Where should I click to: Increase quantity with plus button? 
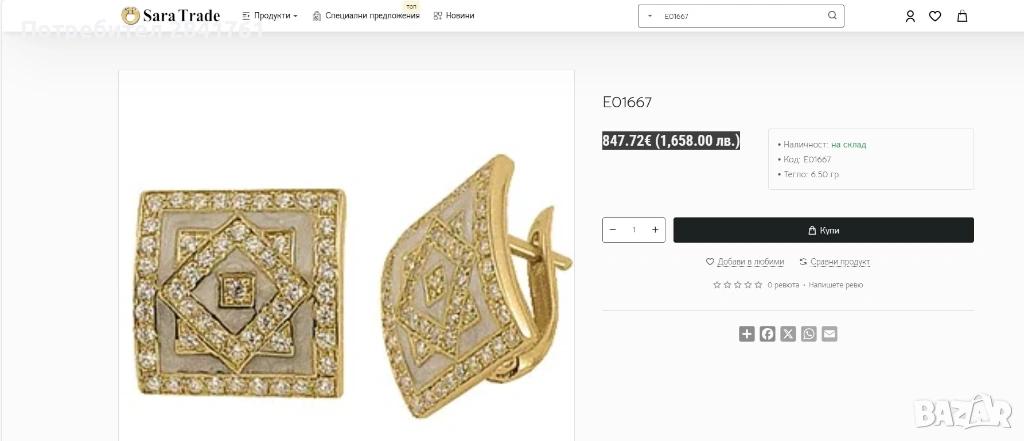[x=655, y=230]
